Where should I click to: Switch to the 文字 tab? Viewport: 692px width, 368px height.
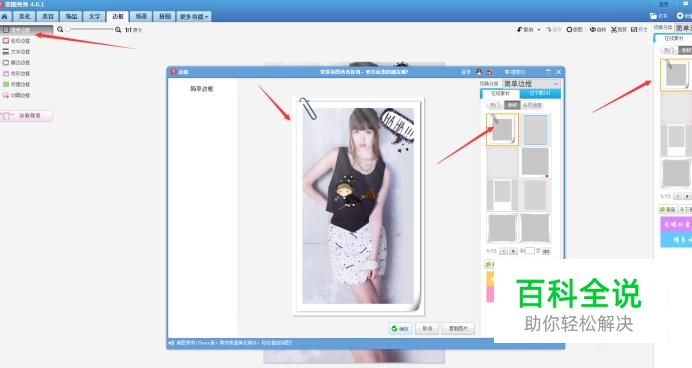pyautogui.click(x=95, y=16)
